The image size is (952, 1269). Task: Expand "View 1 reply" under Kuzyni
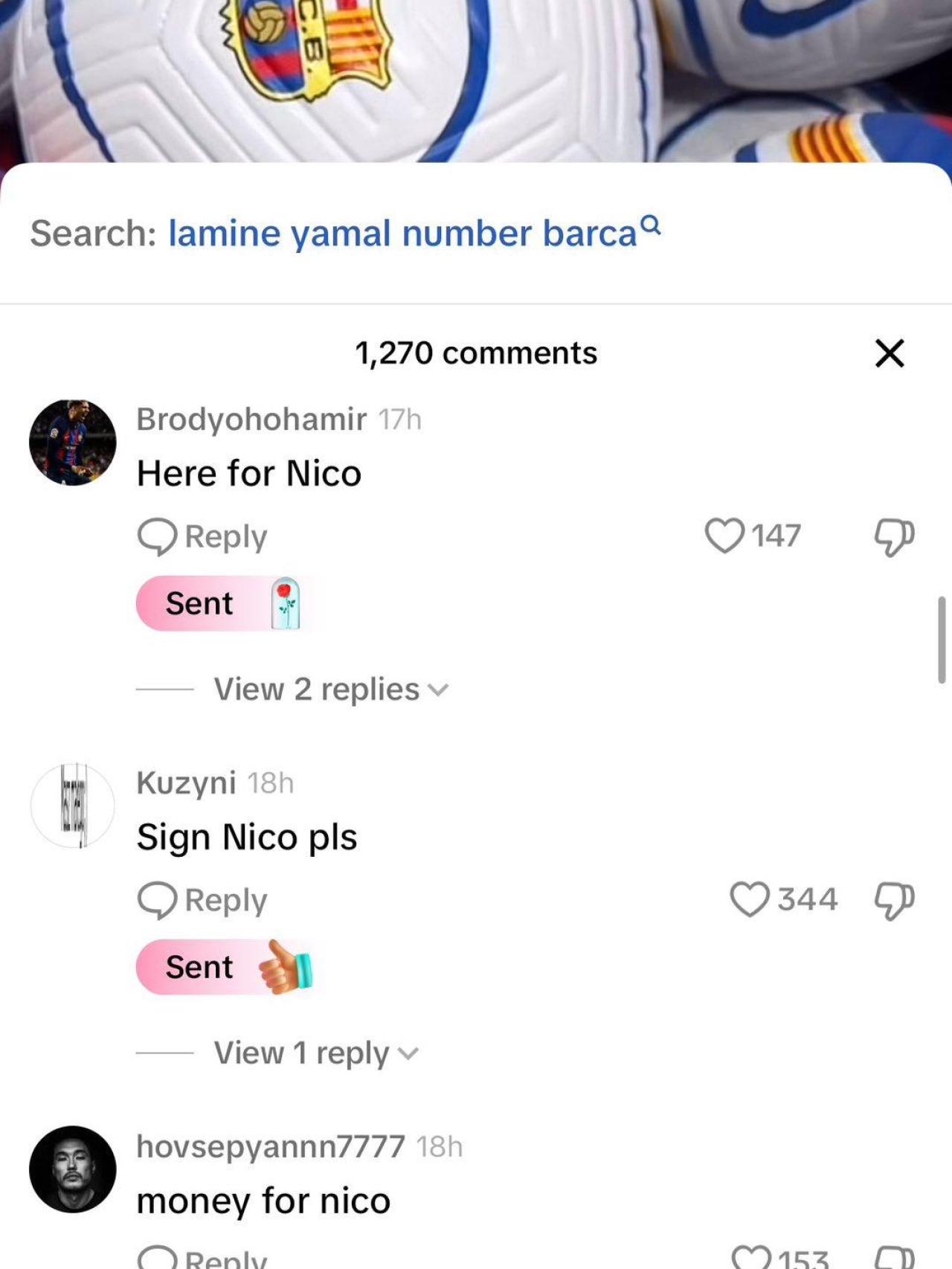[316, 1053]
